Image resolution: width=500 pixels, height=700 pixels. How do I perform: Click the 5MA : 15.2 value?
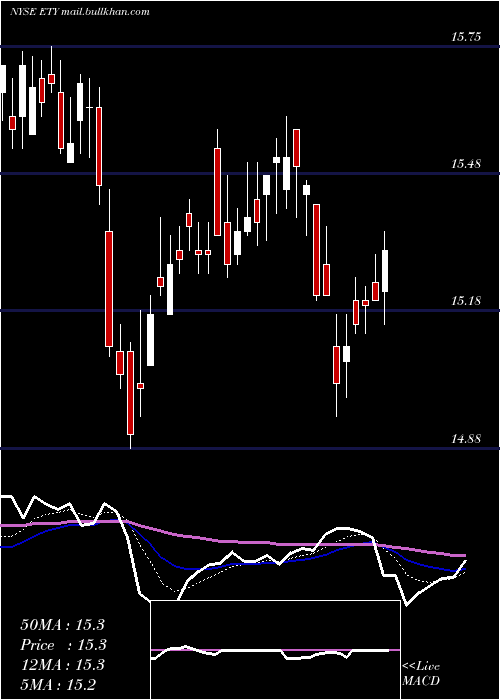tap(58, 684)
